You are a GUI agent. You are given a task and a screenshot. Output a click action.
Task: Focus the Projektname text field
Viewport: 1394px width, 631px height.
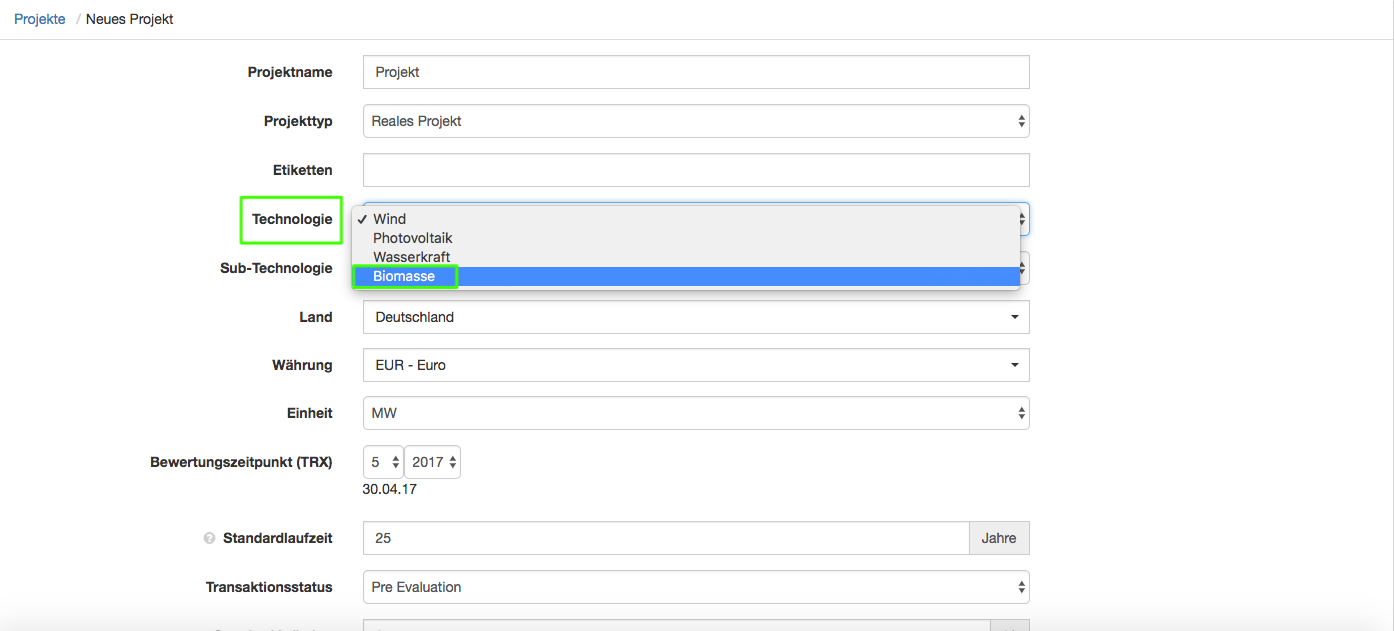(695, 72)
